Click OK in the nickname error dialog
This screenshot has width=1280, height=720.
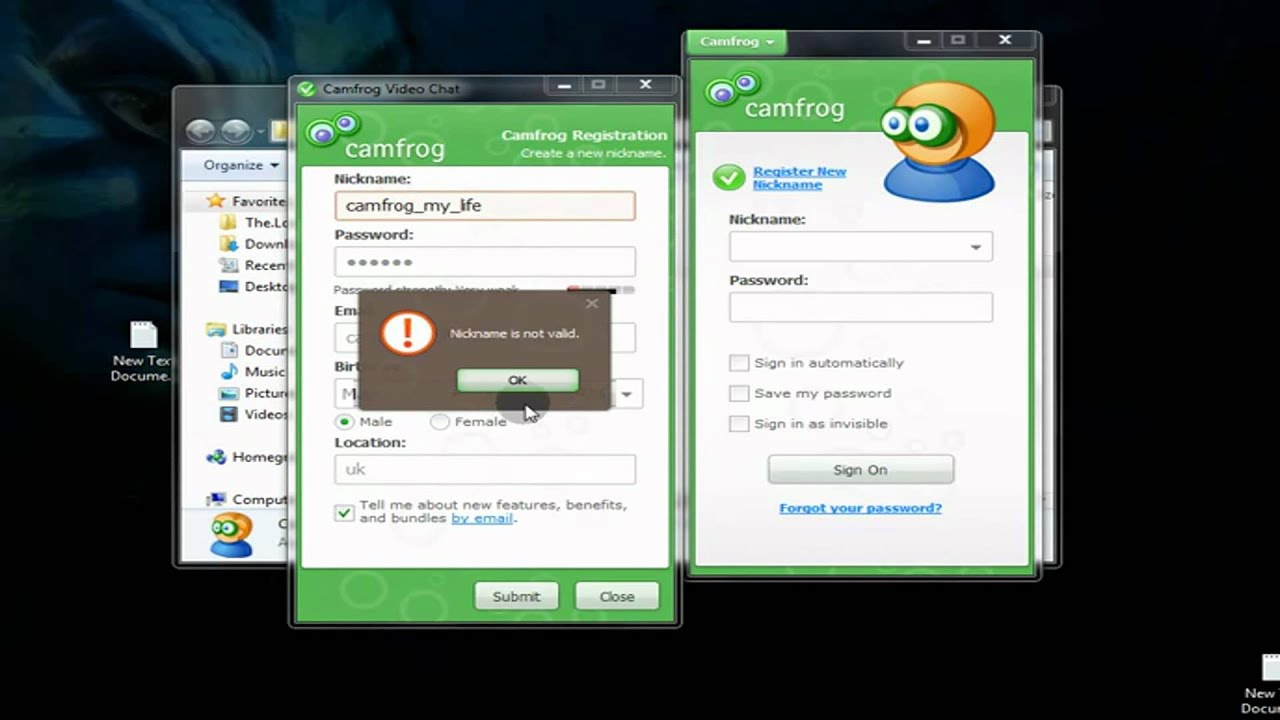(517, 380)
